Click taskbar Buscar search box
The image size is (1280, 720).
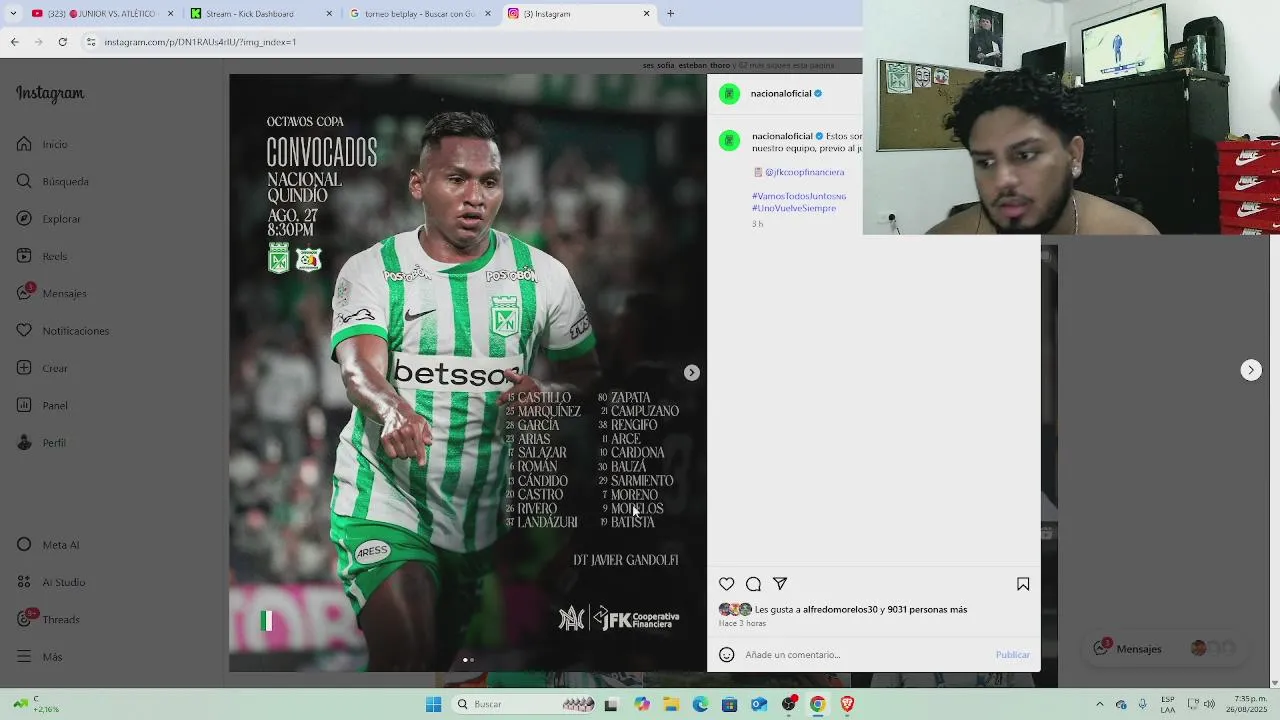[x=525, y=704]
